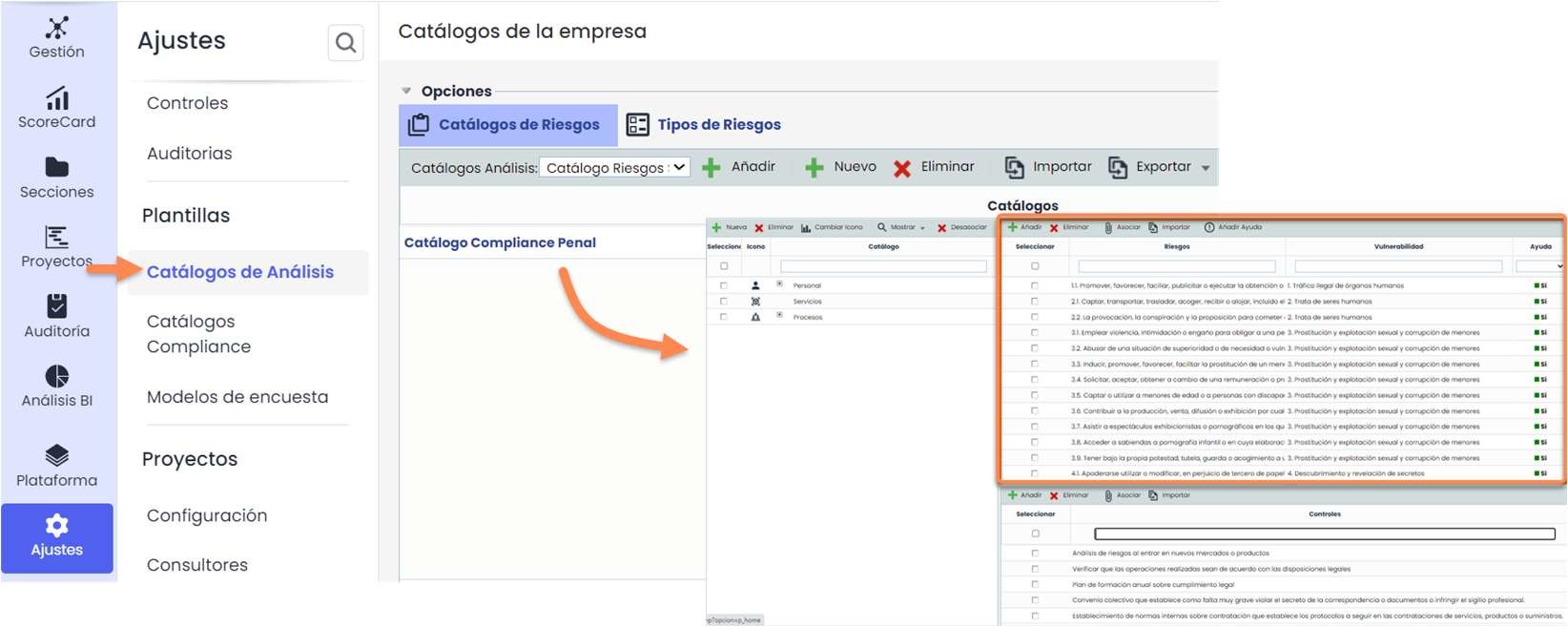Open the Catálogo Compliance Penal link
Screen dimensions: 1568x628
coord(500,242)
